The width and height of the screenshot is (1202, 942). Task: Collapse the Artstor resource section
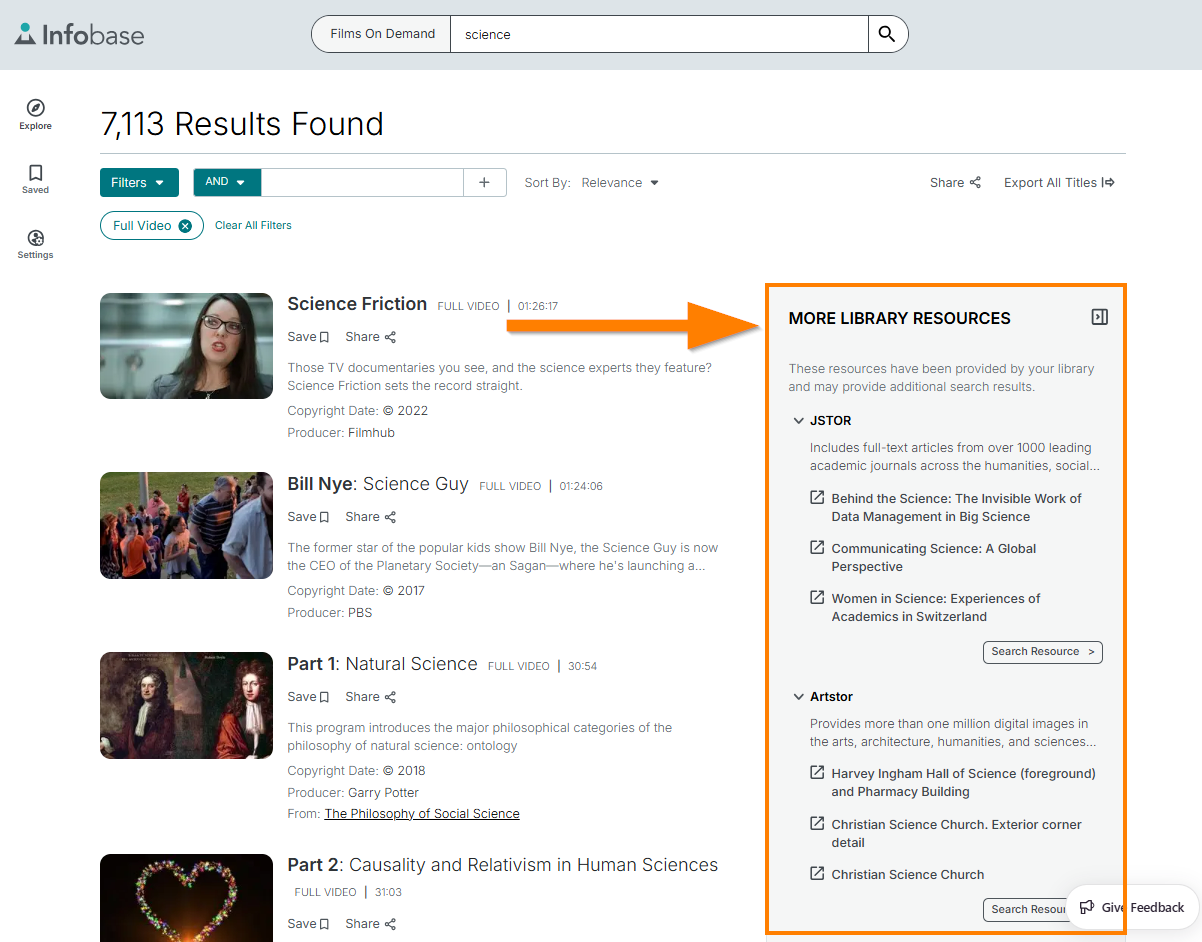[x=799, y=697]
